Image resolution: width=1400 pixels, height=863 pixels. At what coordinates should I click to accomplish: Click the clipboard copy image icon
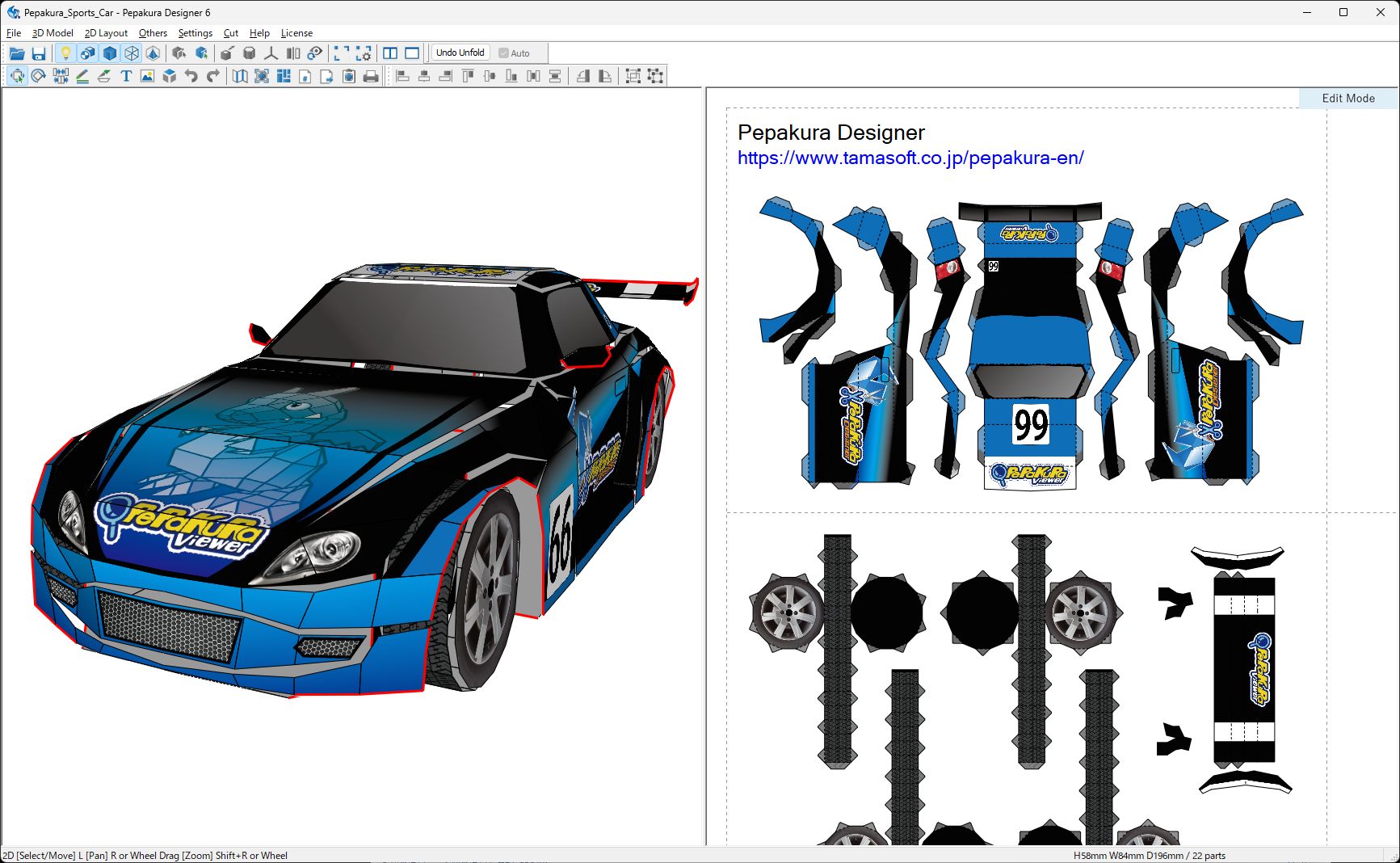pyautogui.click(x=349, y=76)
